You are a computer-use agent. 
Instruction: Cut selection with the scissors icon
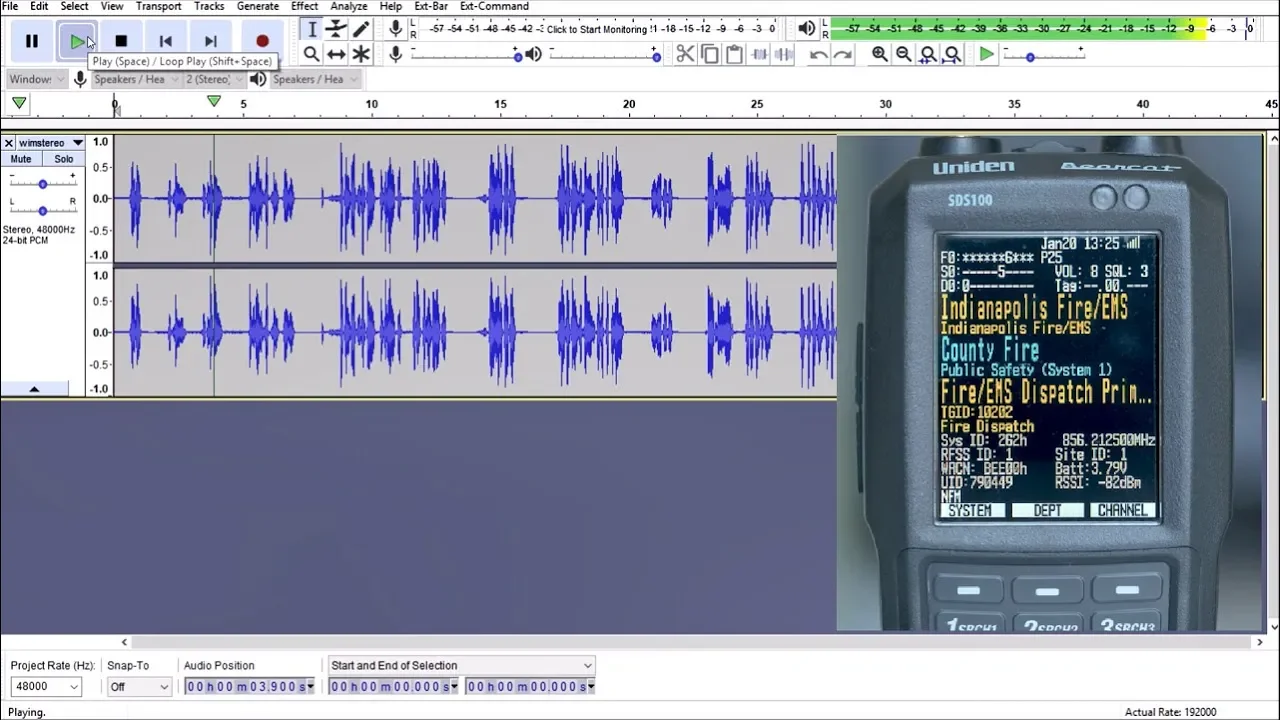pos(685,54)
